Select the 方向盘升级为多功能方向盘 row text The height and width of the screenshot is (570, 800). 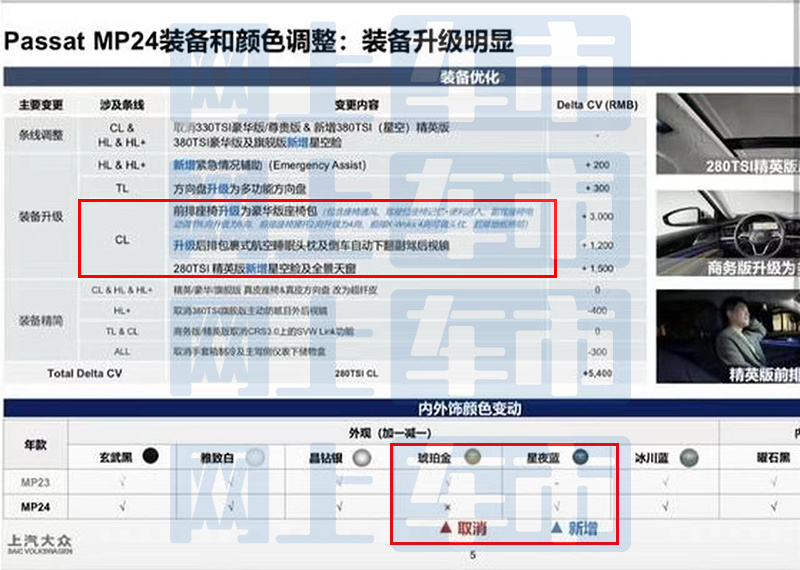[239, 189]
